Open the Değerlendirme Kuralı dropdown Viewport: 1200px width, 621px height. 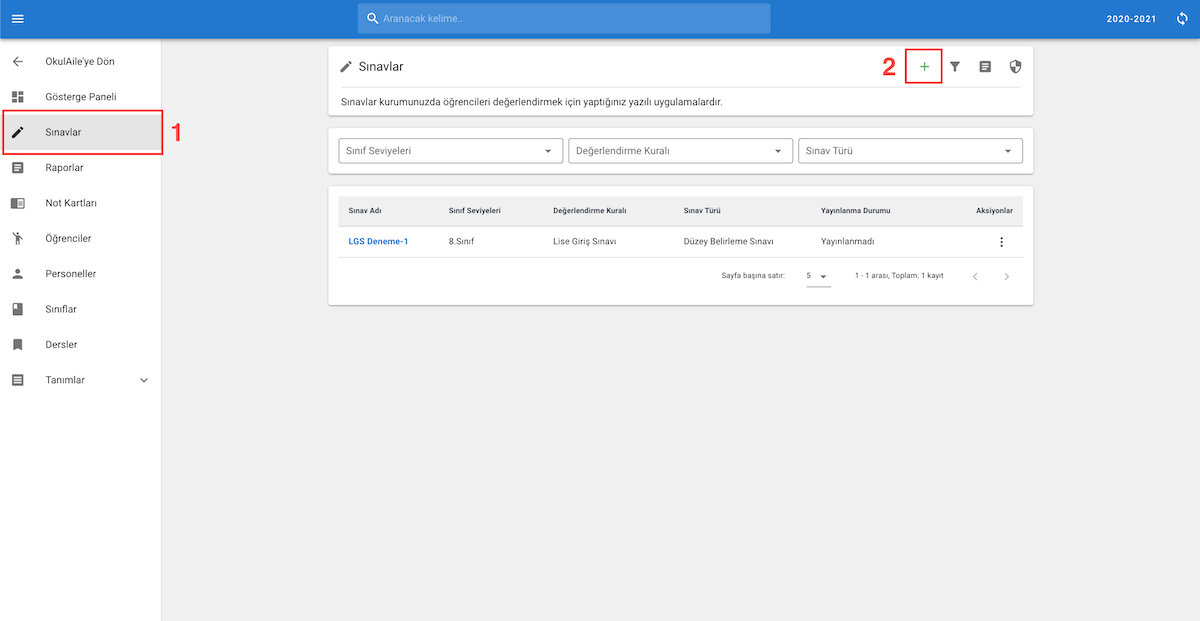tap(681, 151)
